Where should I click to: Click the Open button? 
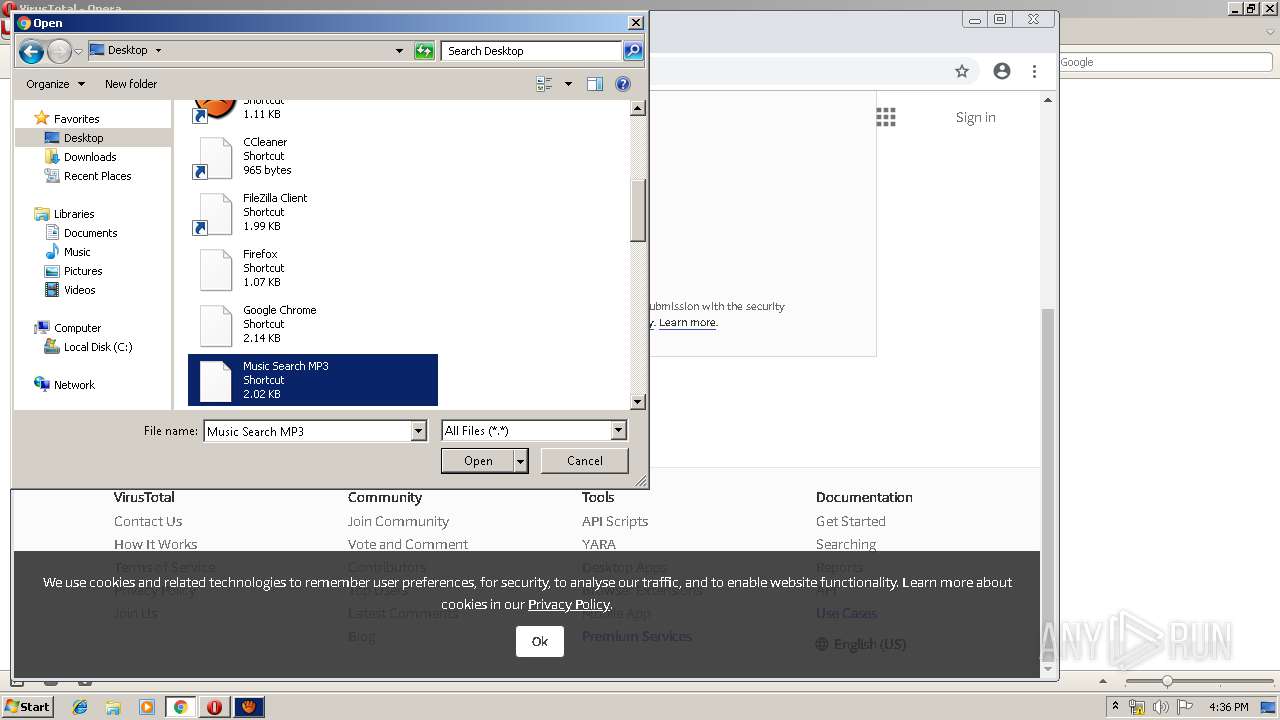tap(478, 461)
